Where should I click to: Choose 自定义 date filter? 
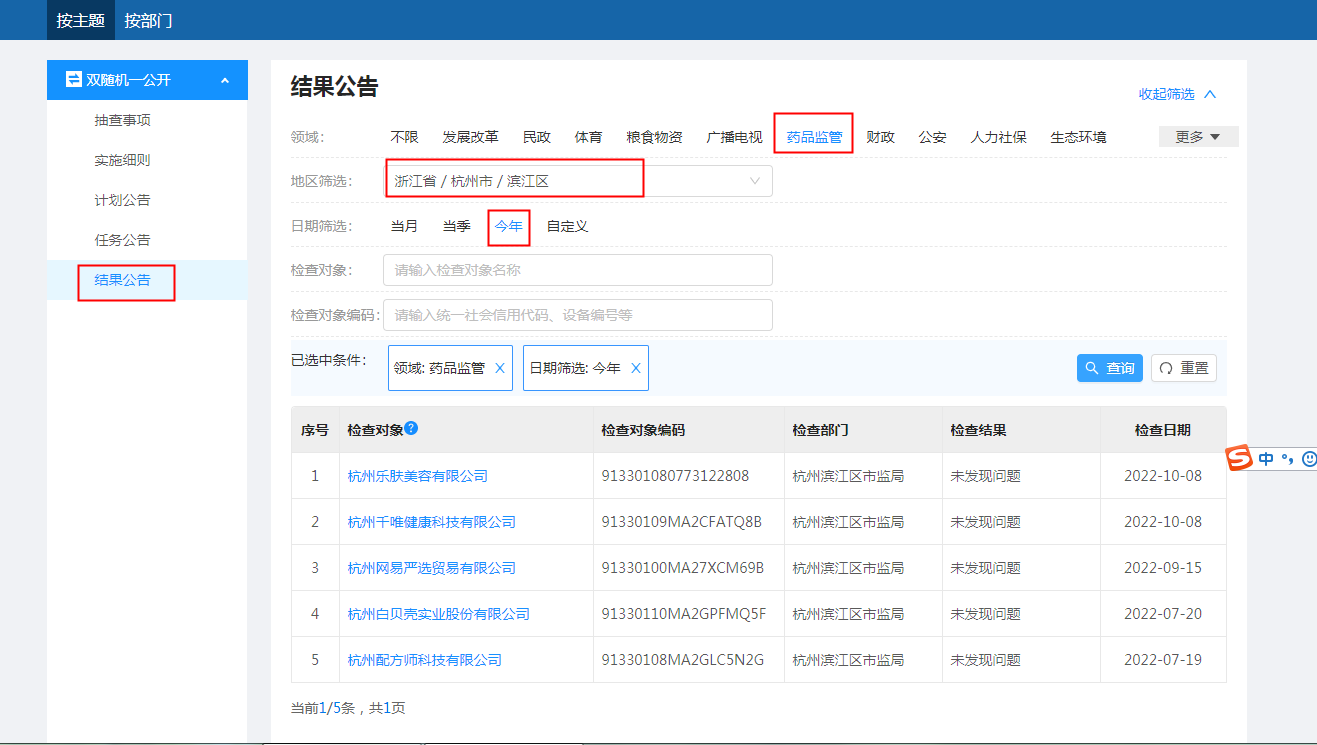coord(567,226)
